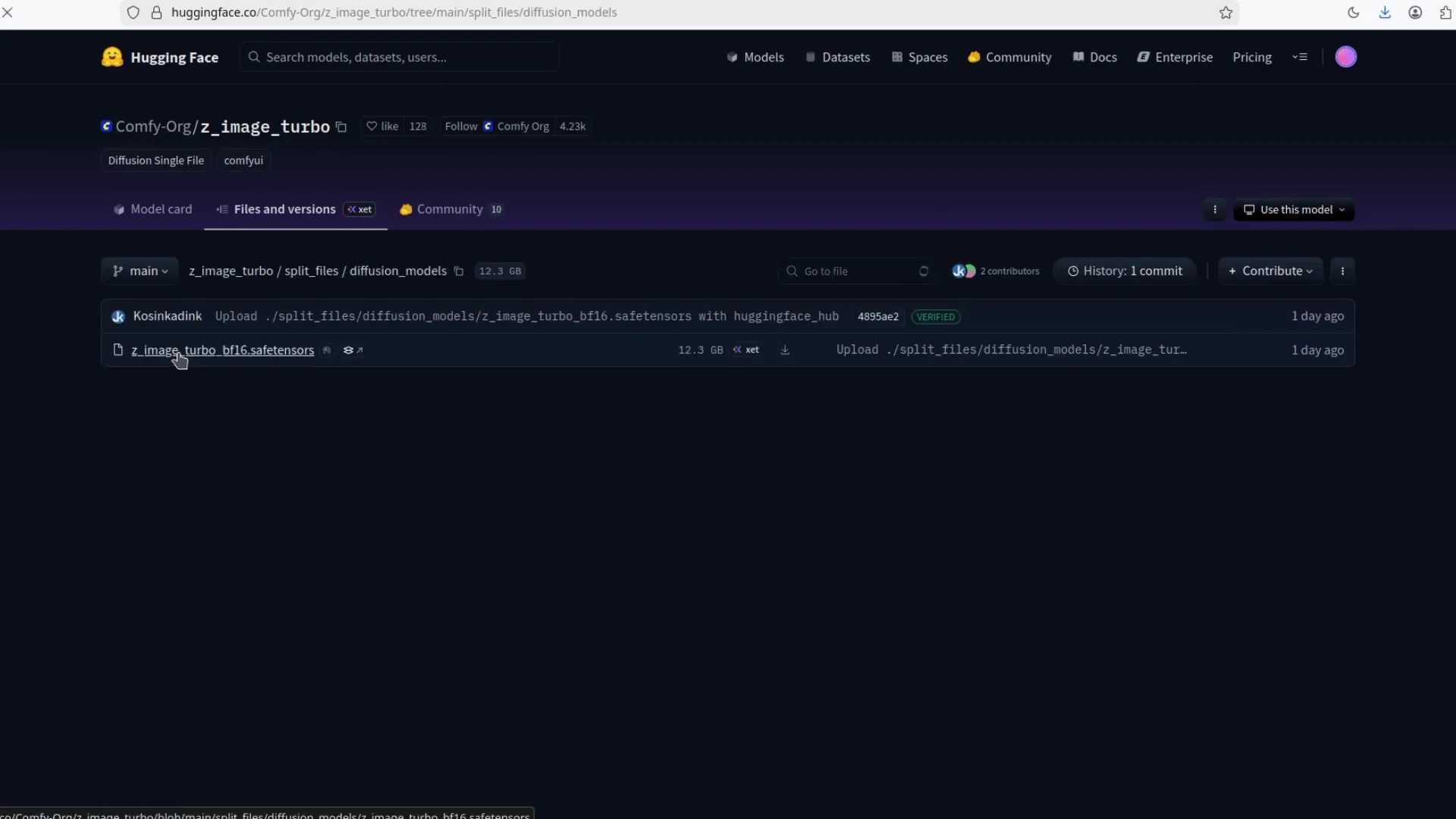Open History: 1 commit

coord(1125,271)
